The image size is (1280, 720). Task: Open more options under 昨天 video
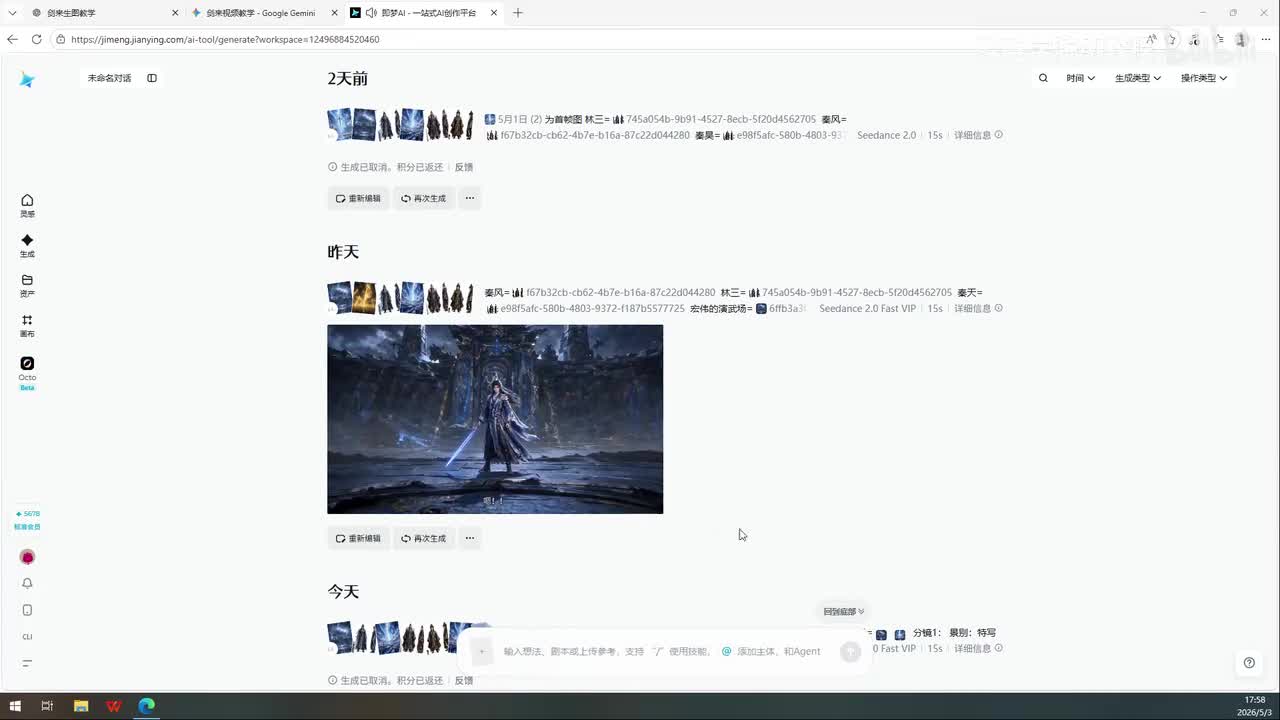click(x=470, y=538)
